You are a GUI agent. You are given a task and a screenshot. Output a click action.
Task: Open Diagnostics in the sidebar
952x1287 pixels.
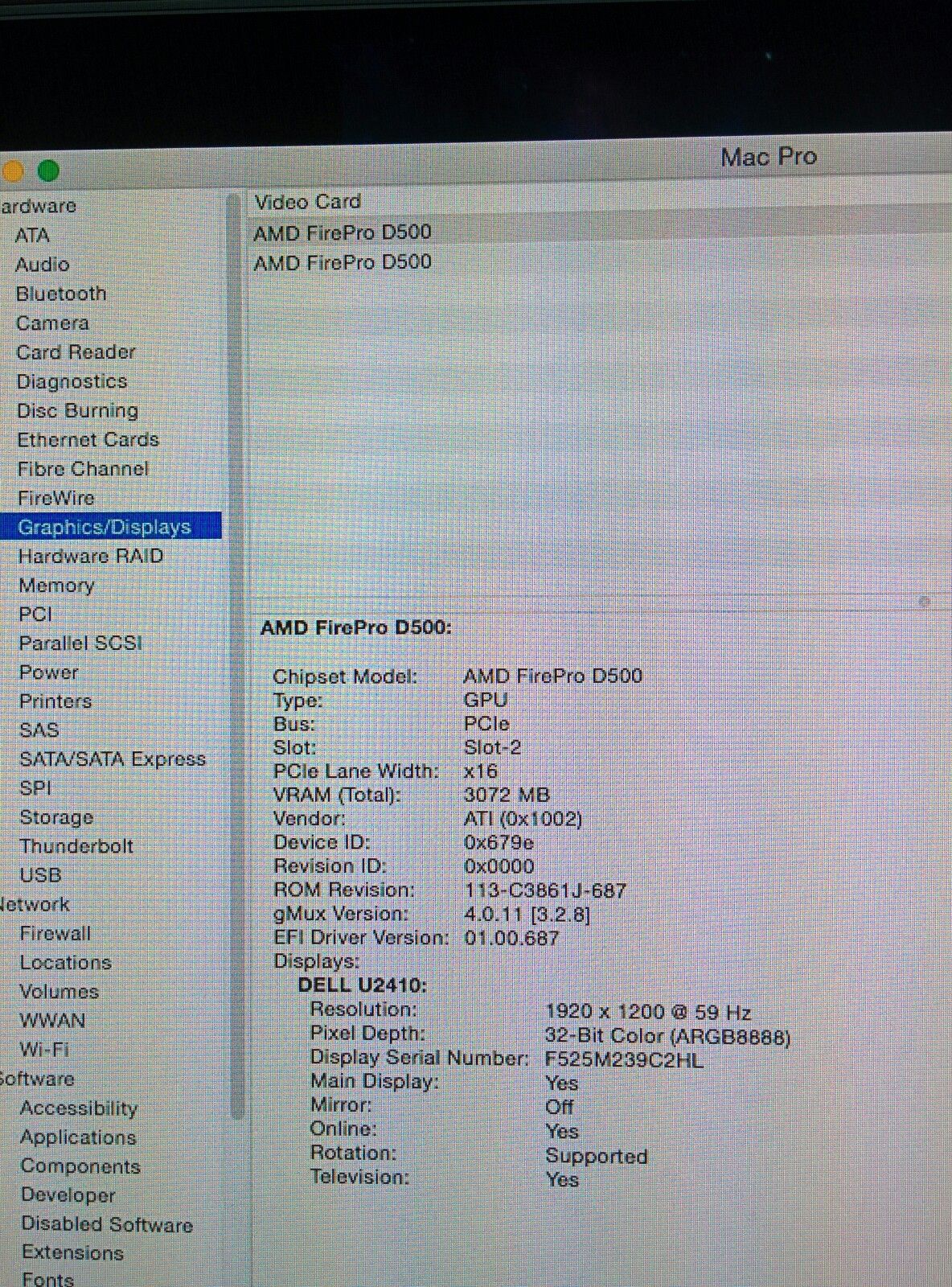point(72,381)
